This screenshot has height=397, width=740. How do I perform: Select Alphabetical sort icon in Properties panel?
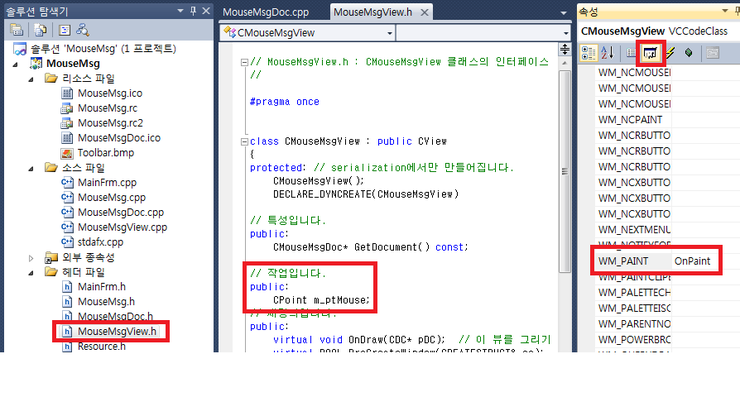(607, 53)
